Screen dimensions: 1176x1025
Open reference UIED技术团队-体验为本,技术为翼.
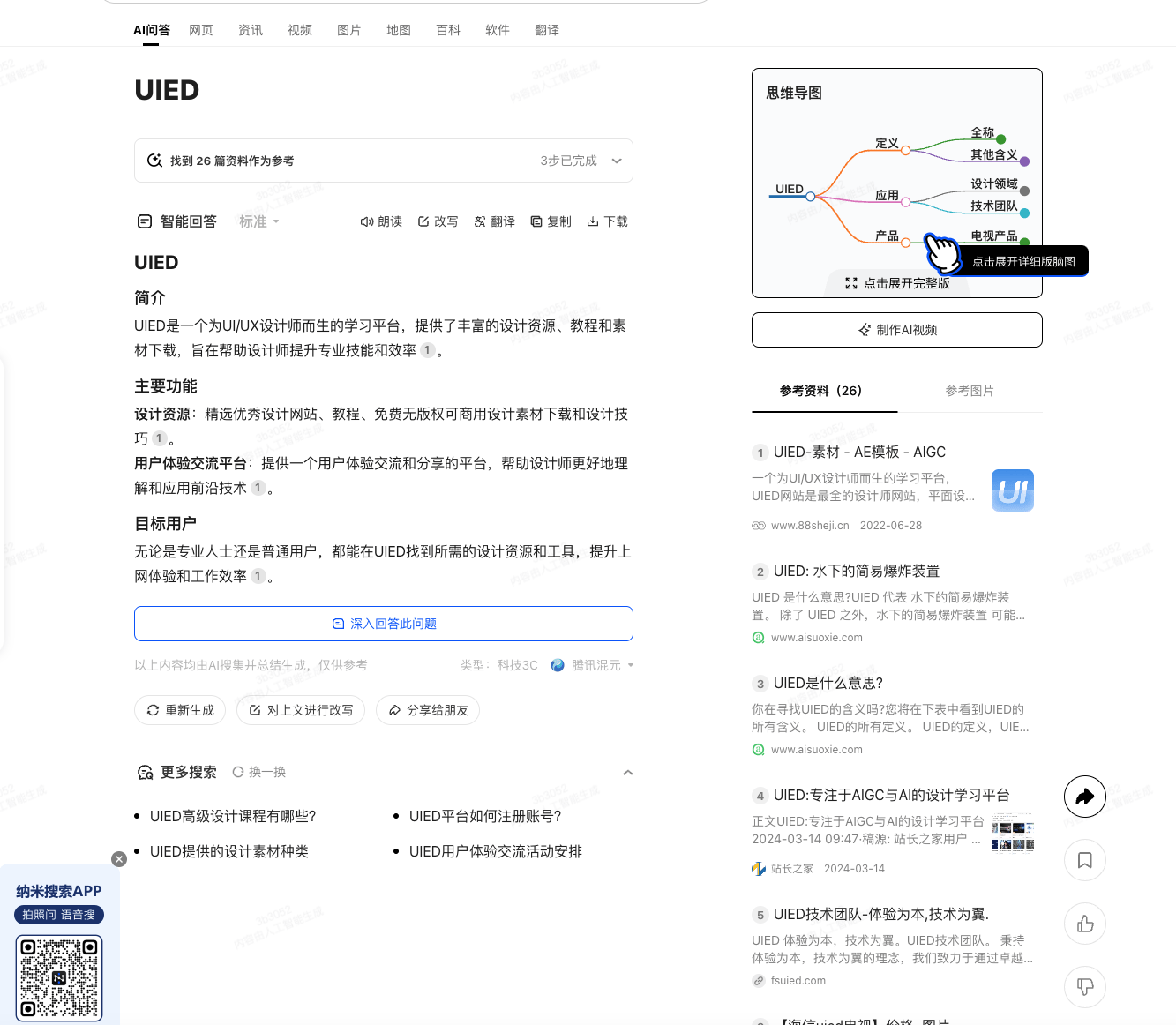(881, 915)
